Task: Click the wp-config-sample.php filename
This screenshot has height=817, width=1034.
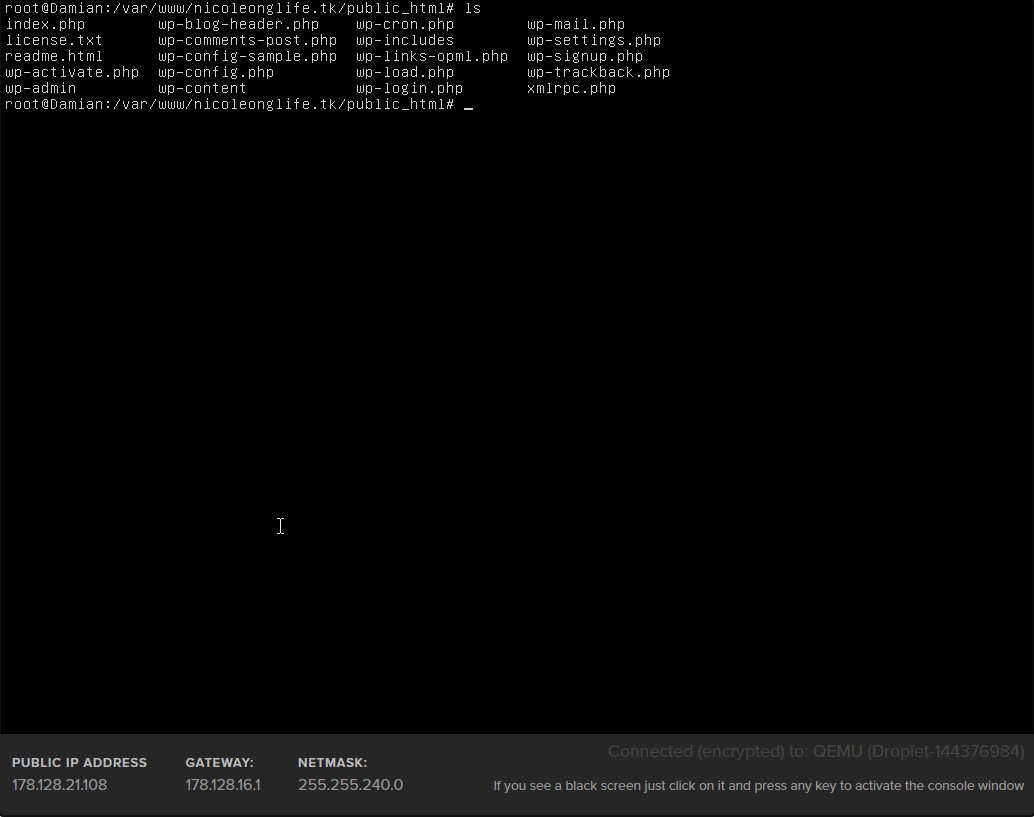Action: [x=247, y=56]
